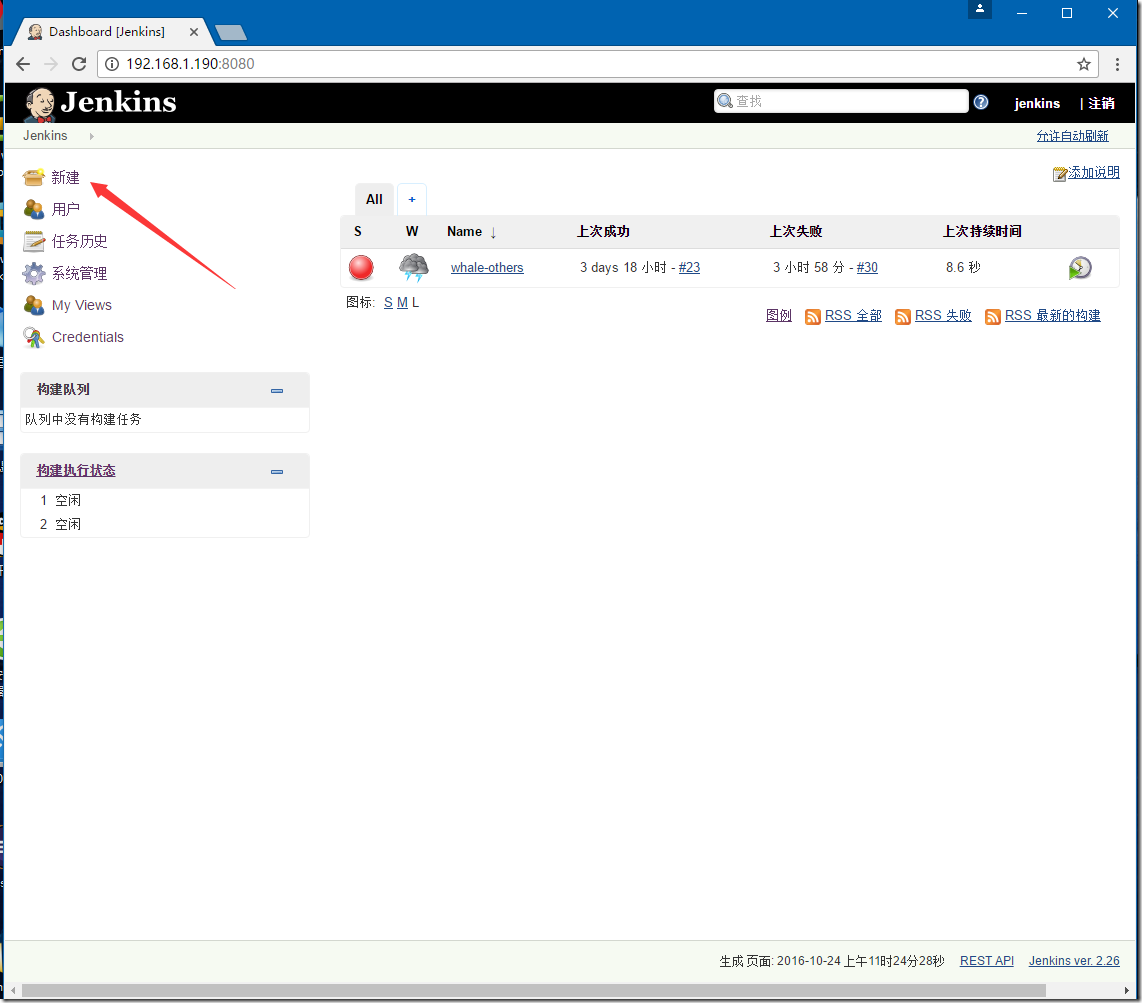The image size is (1142, 1003).
Task: Click the horizontal scrollbar at bottom
Action: [534, 991]
